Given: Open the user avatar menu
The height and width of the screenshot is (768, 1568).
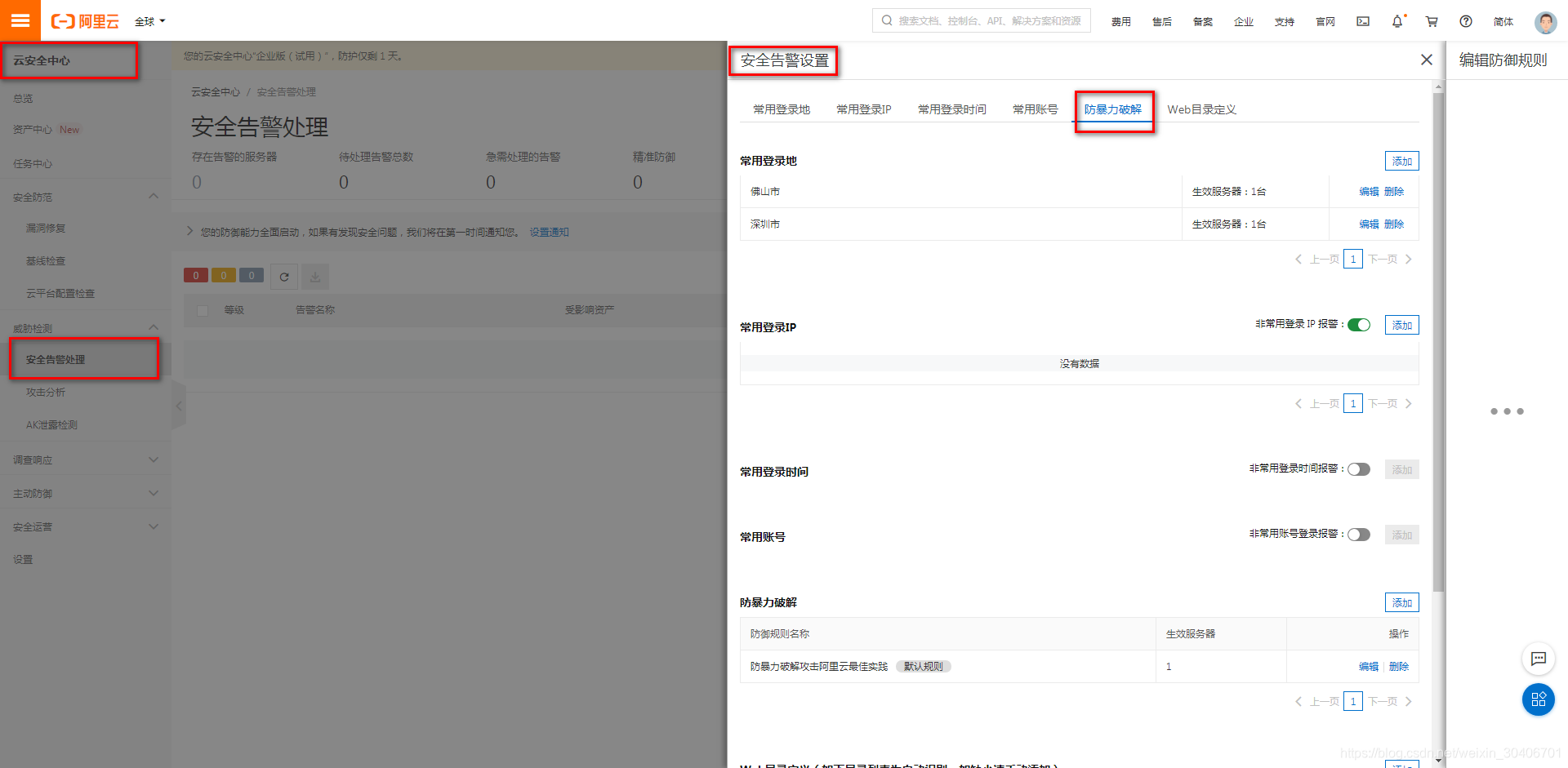Looking at the screenshot, I should coord(1545,22).
